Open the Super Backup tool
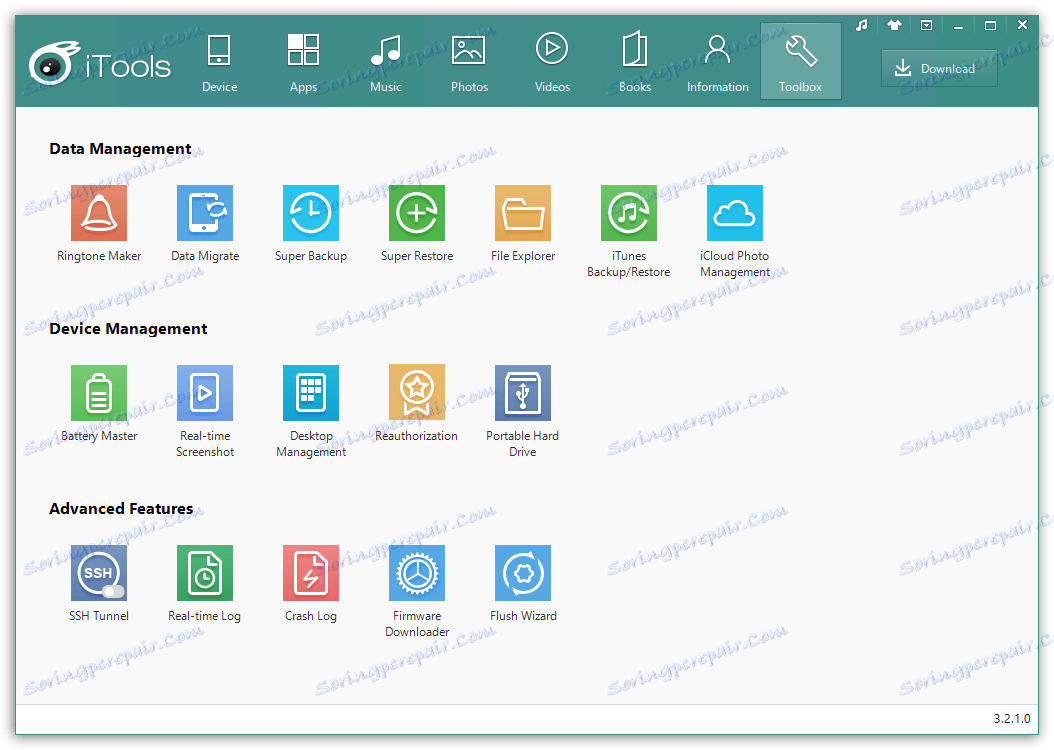 click(x=311, y=213)
